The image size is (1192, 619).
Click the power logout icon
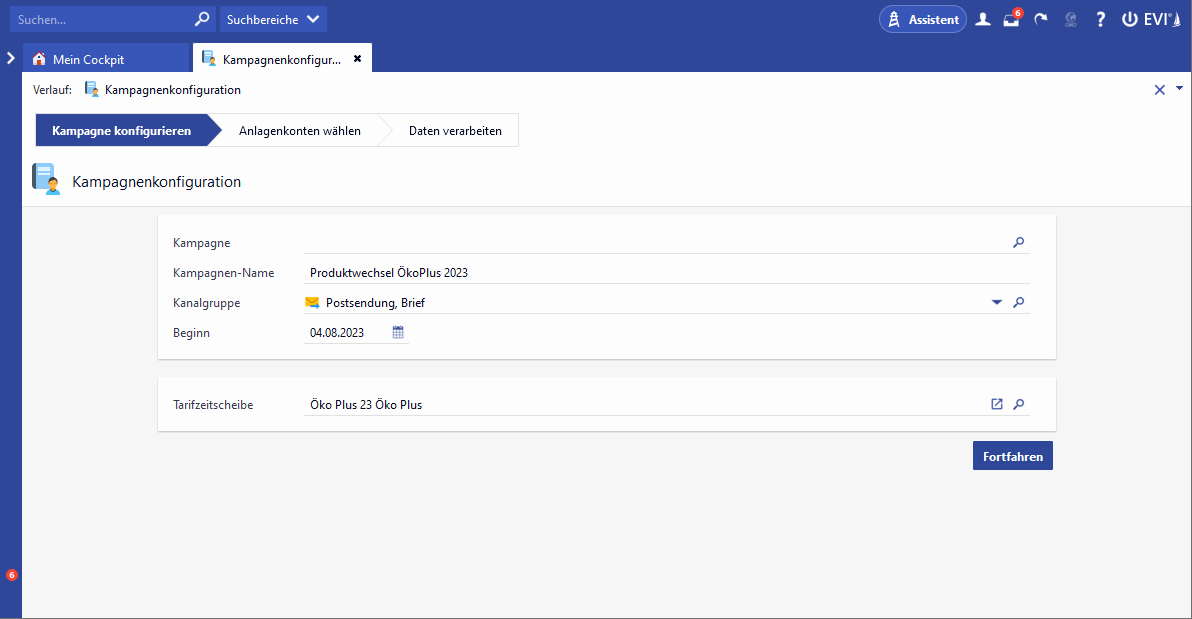point(1130,19)
